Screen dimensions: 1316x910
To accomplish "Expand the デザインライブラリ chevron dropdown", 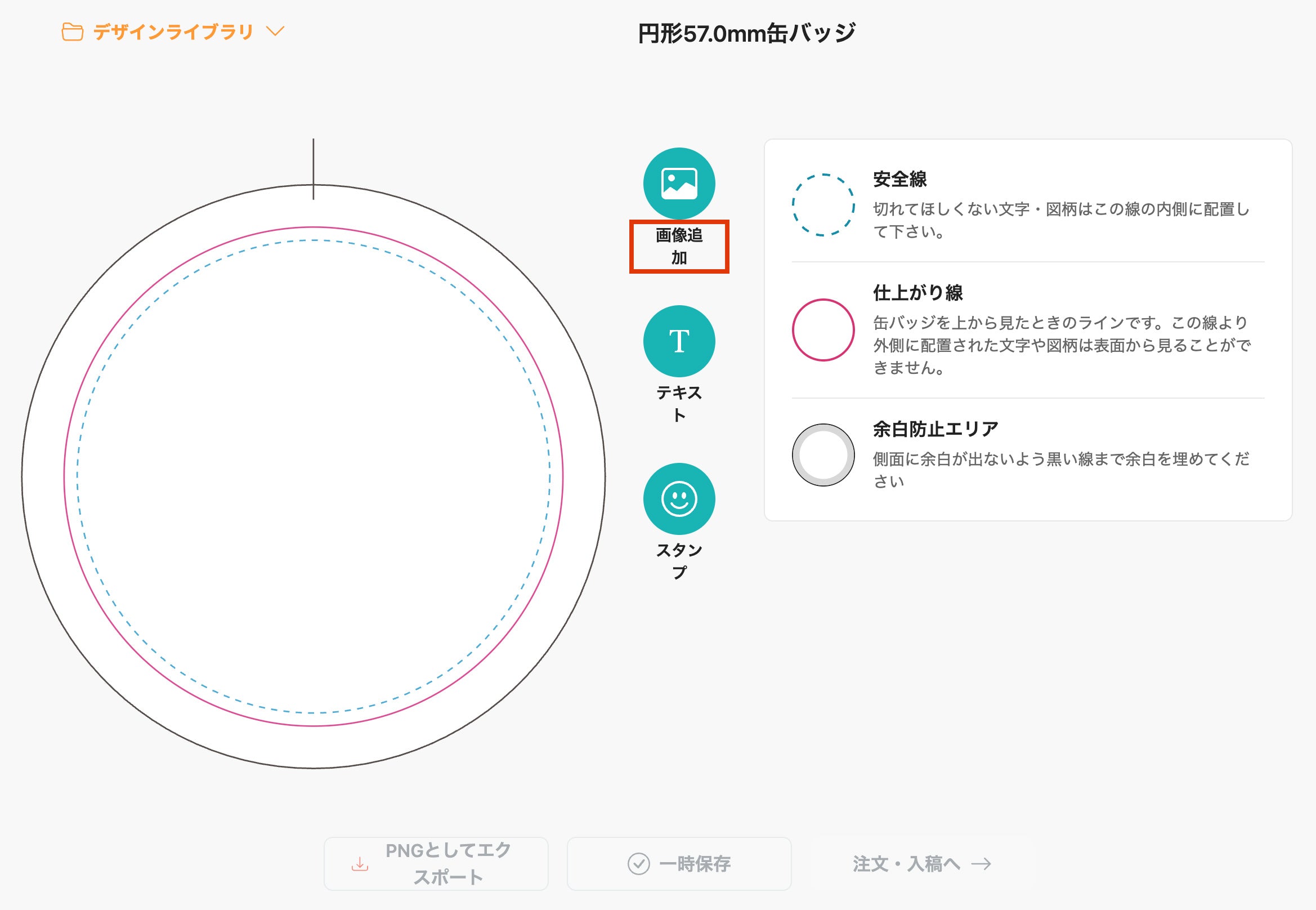I will click(275, 31).
